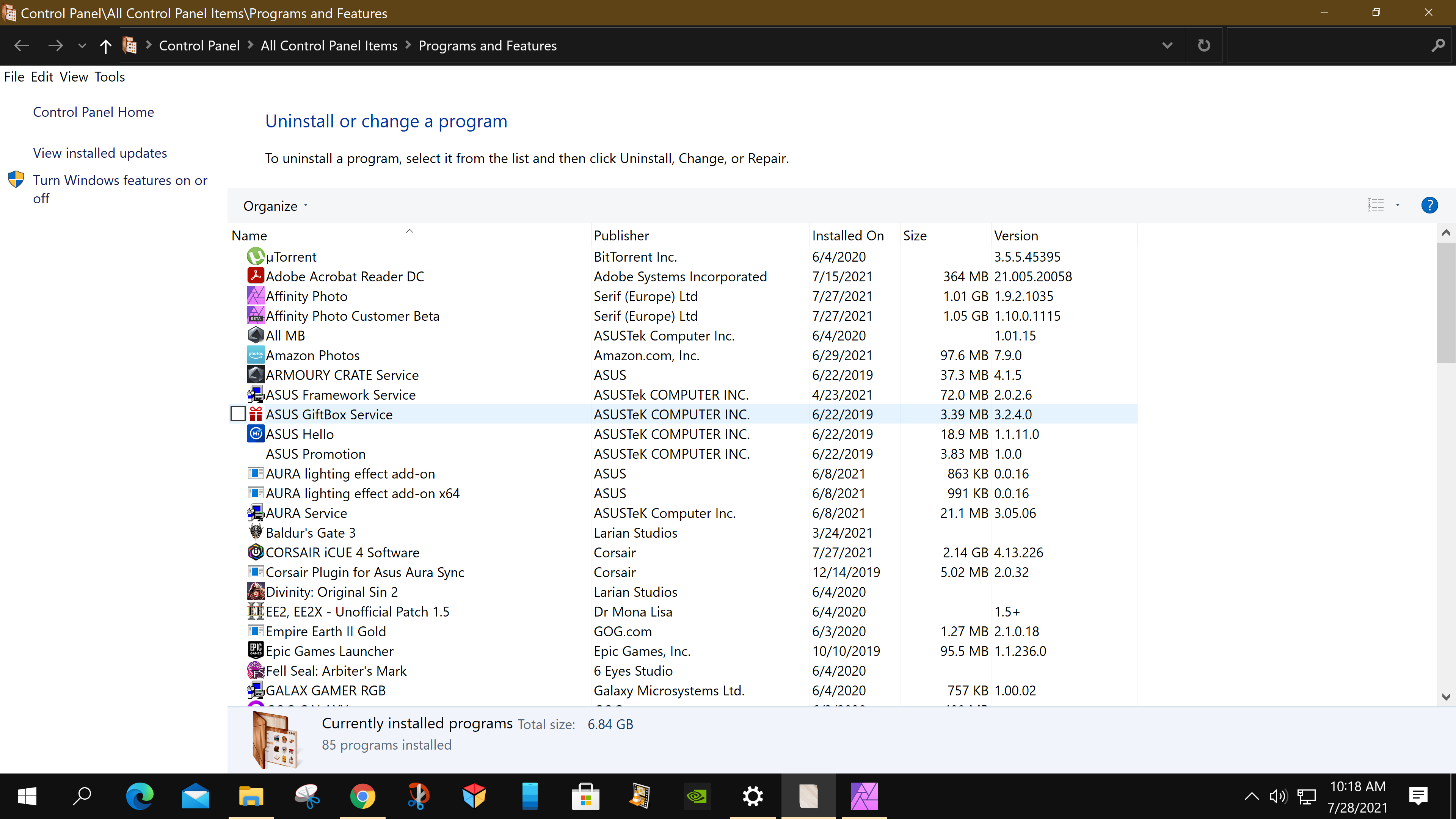The height and width of the screenshot is (819, 1456).
Task: Open Turn Windows features on or off
Action: tap(120, 189)
